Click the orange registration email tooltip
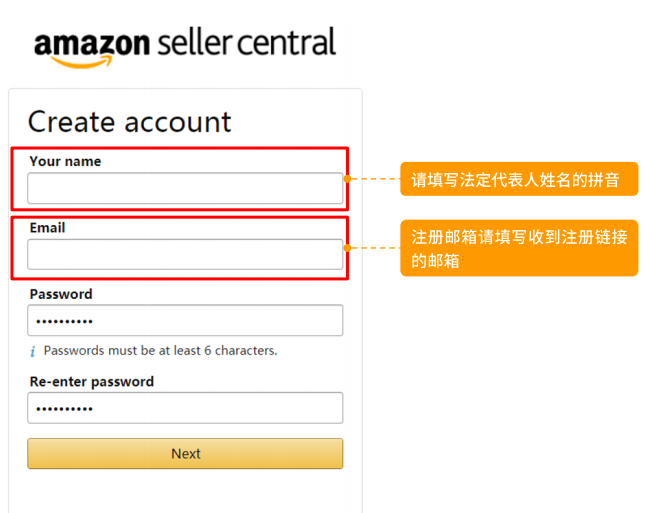 [519, 248]
